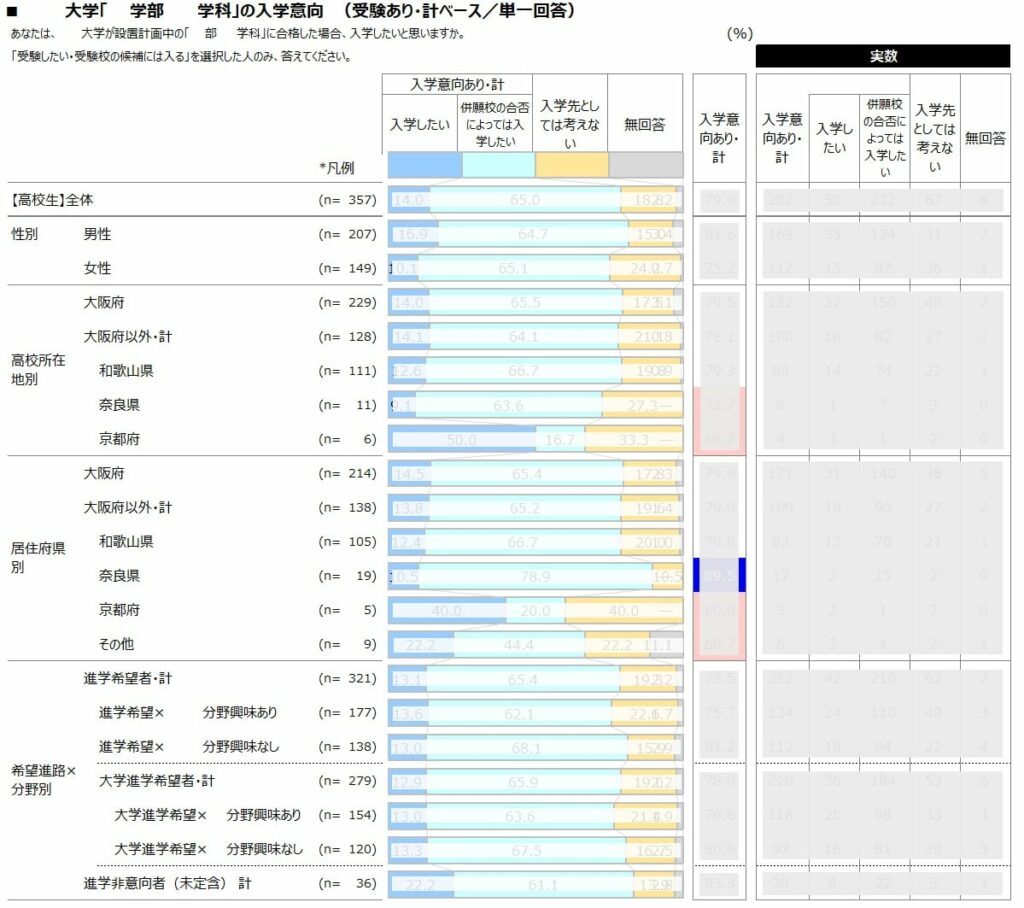
Task: Select the 女性 row label
Action: click(97, 268)
